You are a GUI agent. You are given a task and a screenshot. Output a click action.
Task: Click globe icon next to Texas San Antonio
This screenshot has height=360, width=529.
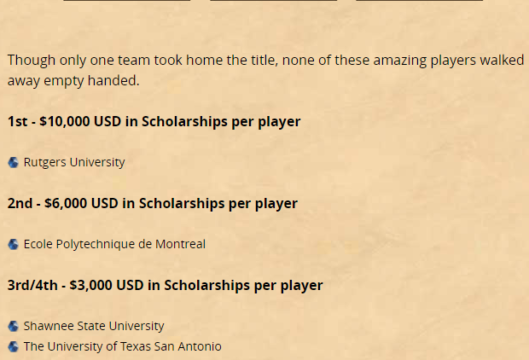13,347
